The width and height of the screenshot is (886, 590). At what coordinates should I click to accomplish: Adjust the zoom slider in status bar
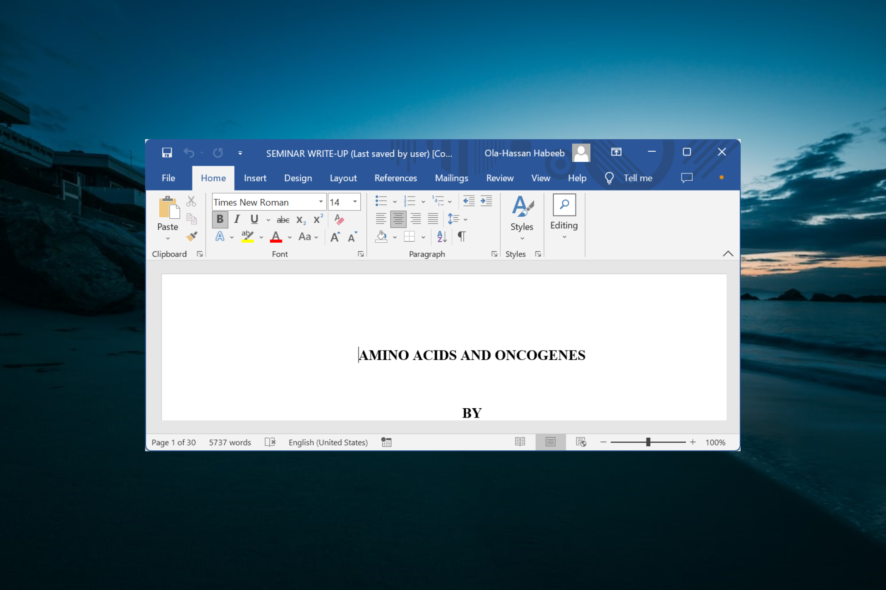click(648, 441)
